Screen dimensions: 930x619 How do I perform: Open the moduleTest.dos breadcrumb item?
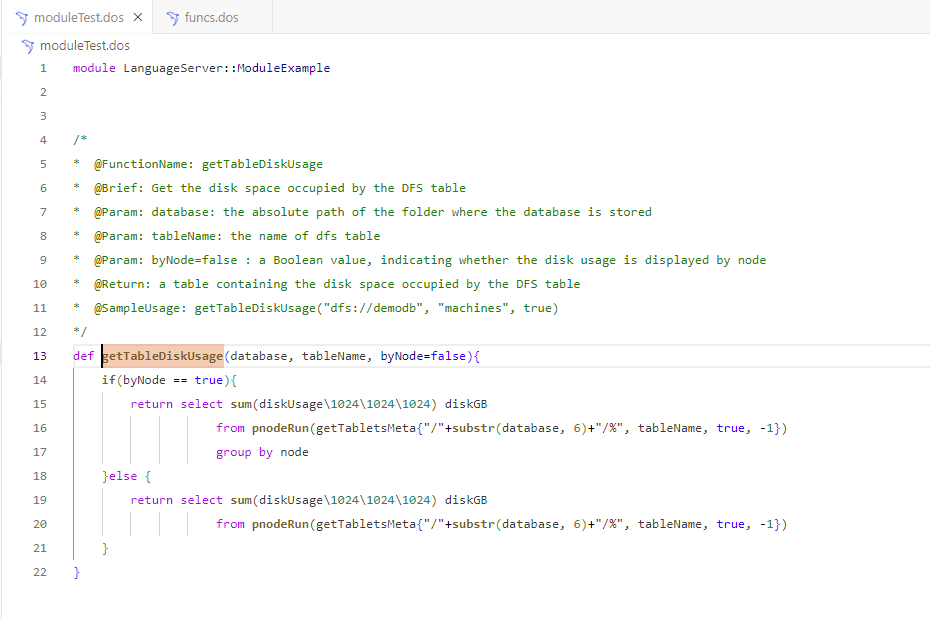click(84, 46)
